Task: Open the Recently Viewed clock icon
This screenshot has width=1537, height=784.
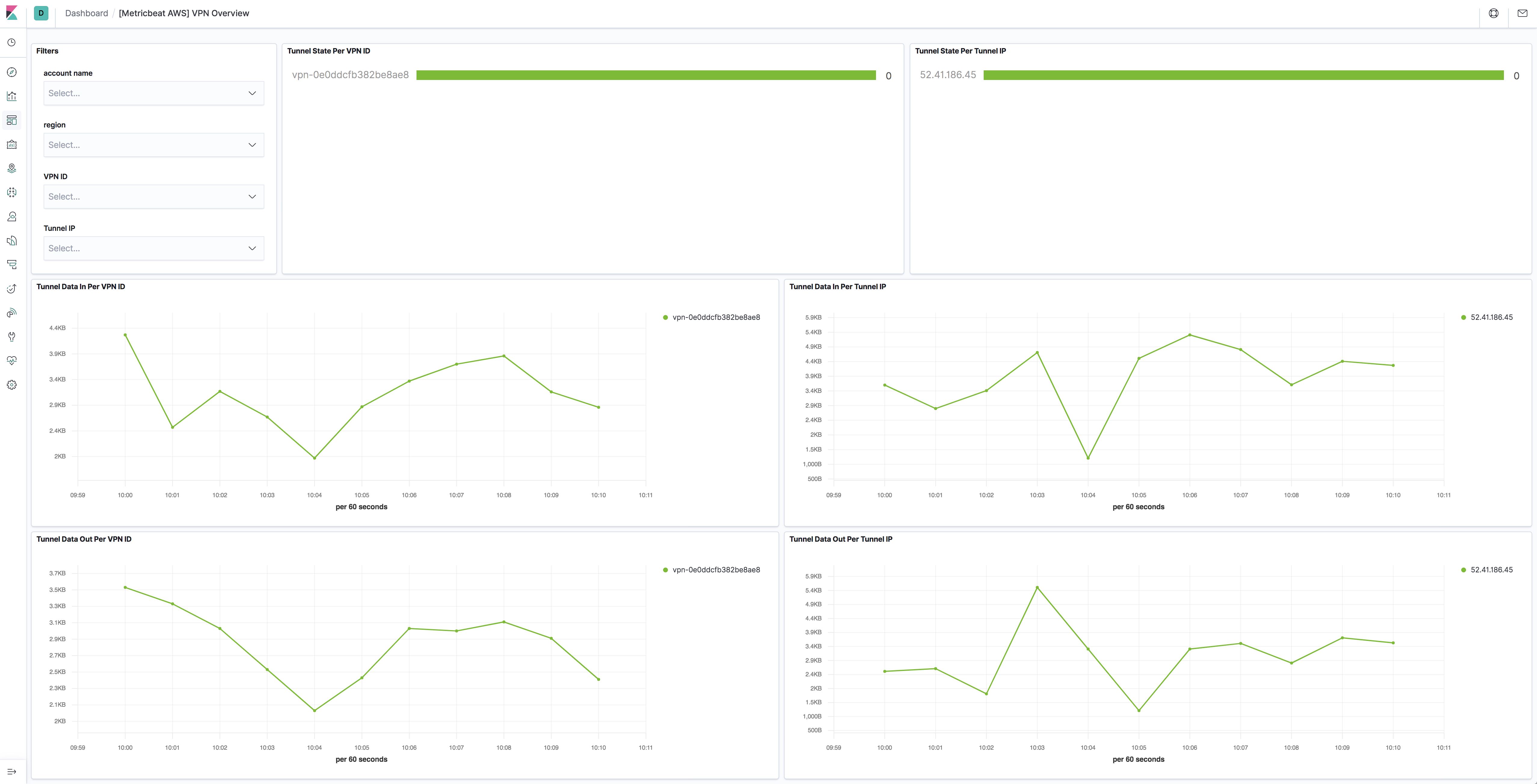Action: point(11,42)
